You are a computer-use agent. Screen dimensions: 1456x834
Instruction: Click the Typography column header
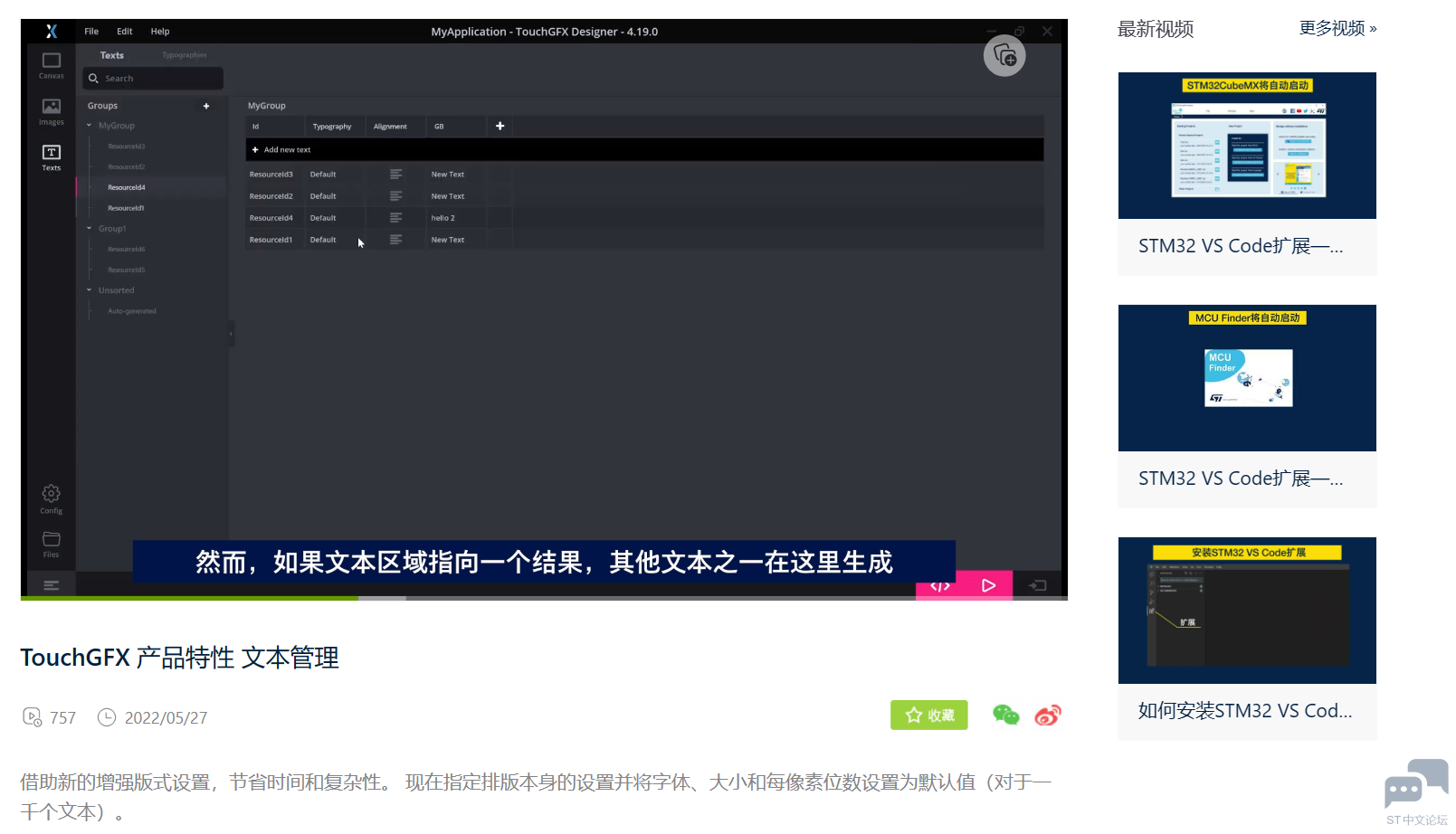[334, 126]
